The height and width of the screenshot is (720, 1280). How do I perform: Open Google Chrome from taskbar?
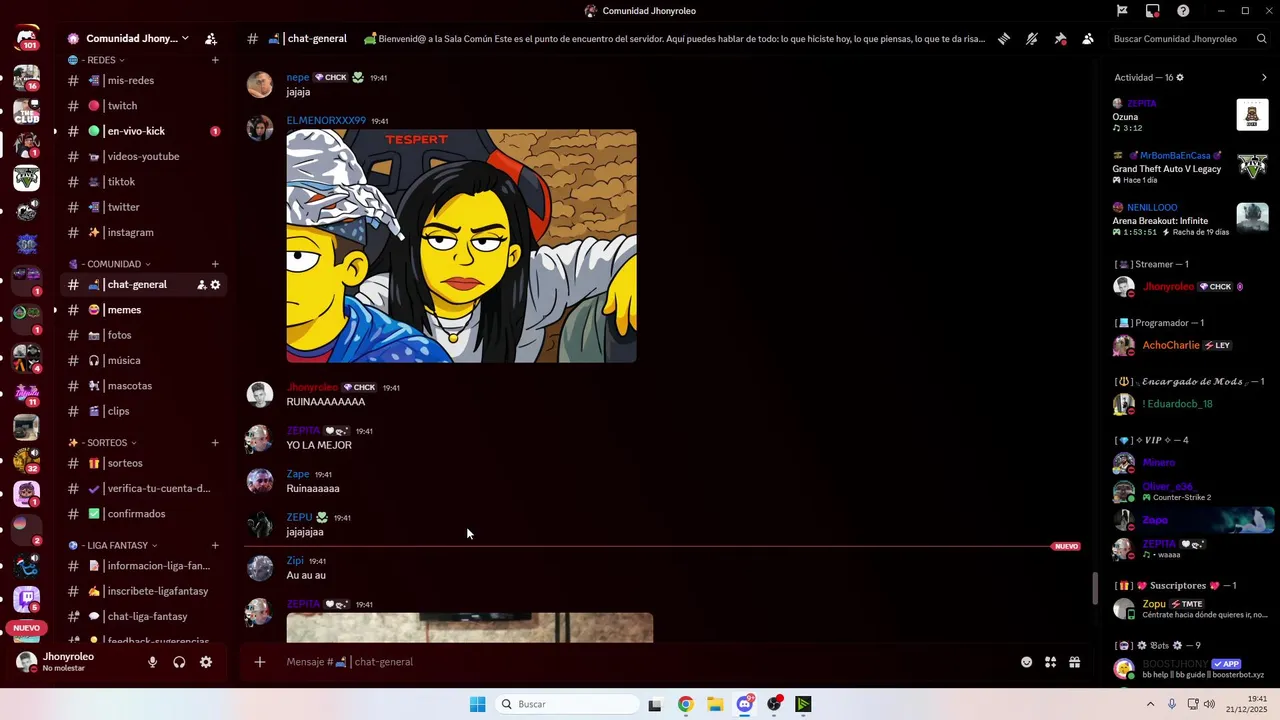[685, 704]
